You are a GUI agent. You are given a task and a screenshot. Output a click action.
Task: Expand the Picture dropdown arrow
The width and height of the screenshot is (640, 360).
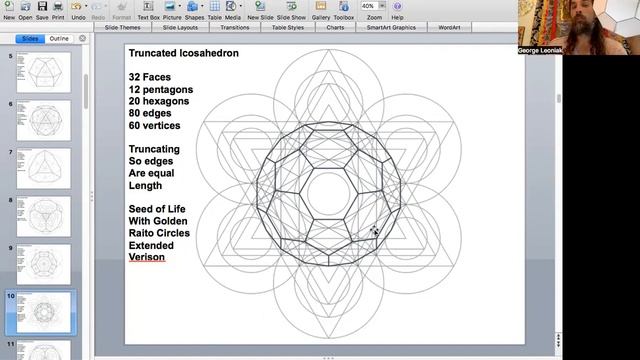pos(180,6)
